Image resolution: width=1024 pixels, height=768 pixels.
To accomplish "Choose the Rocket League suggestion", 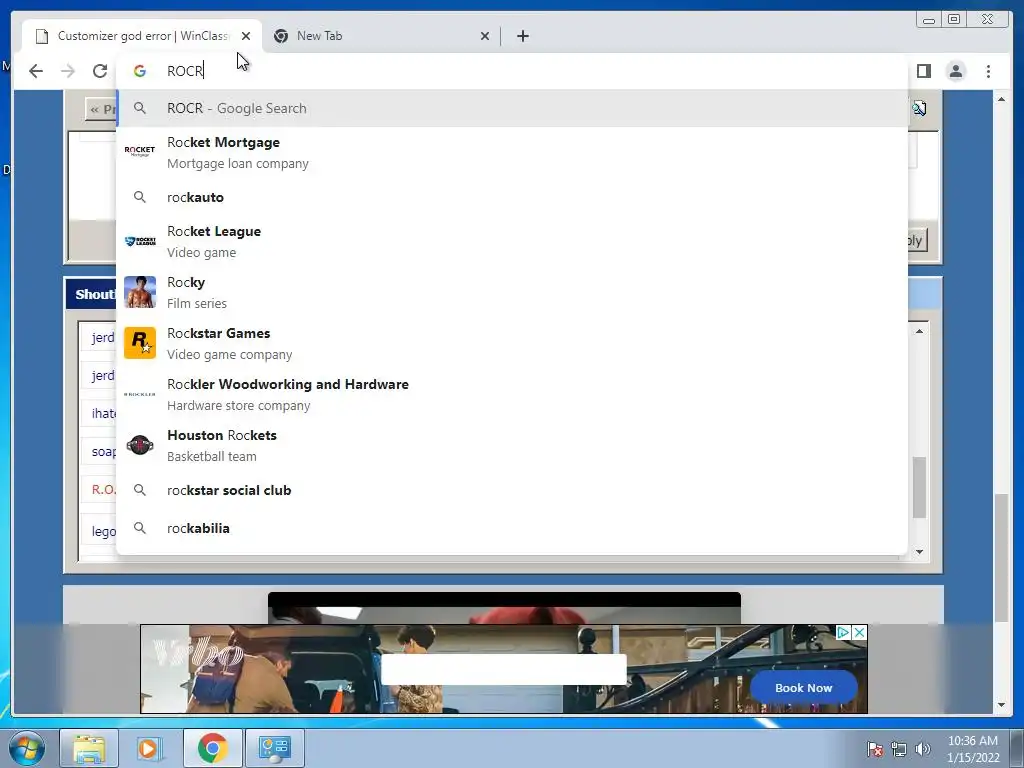I will pyautogui.click(x=512, y=242).
